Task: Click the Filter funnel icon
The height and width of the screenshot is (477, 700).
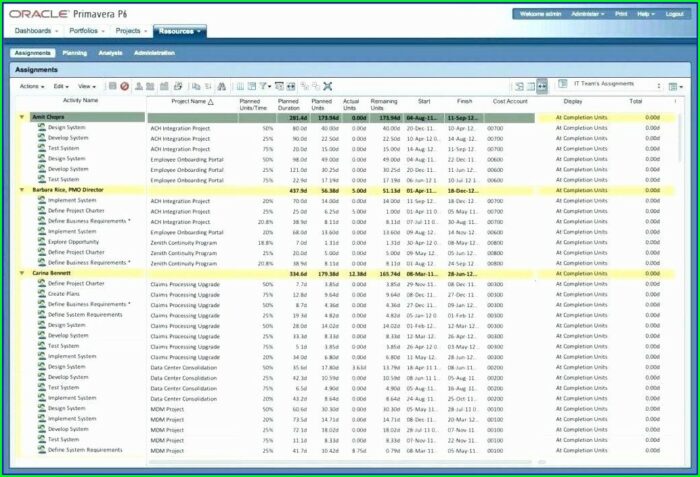Action: click(x=264, y=86)
